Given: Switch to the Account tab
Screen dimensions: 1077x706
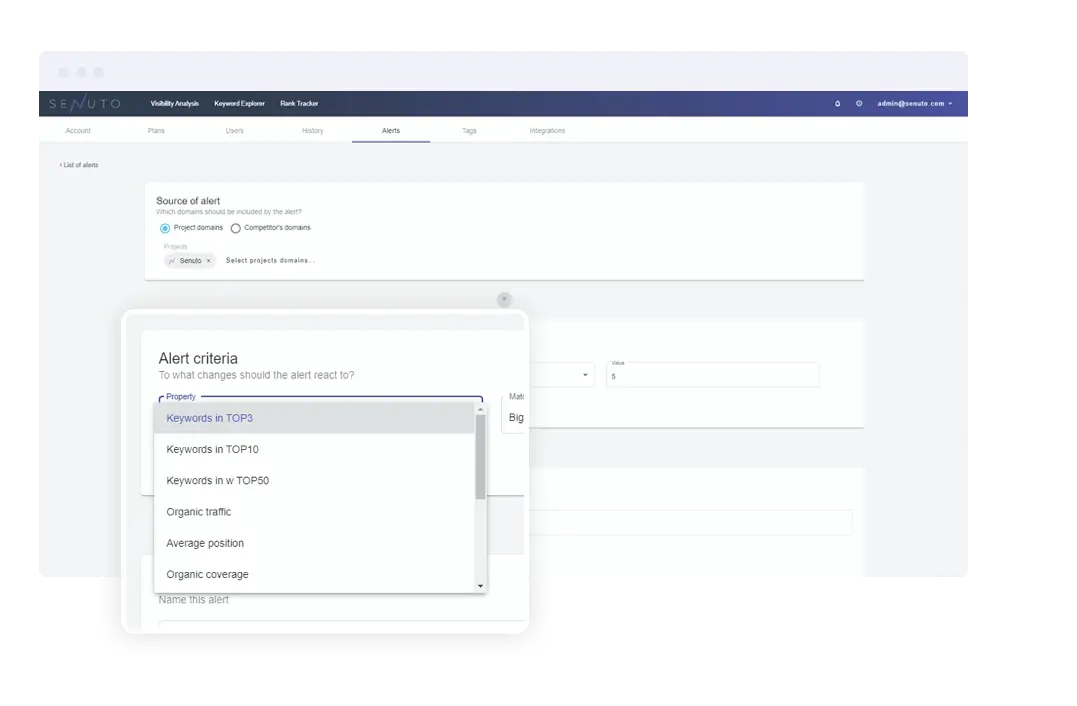Looking at the screenshot, I should [78, 130].
